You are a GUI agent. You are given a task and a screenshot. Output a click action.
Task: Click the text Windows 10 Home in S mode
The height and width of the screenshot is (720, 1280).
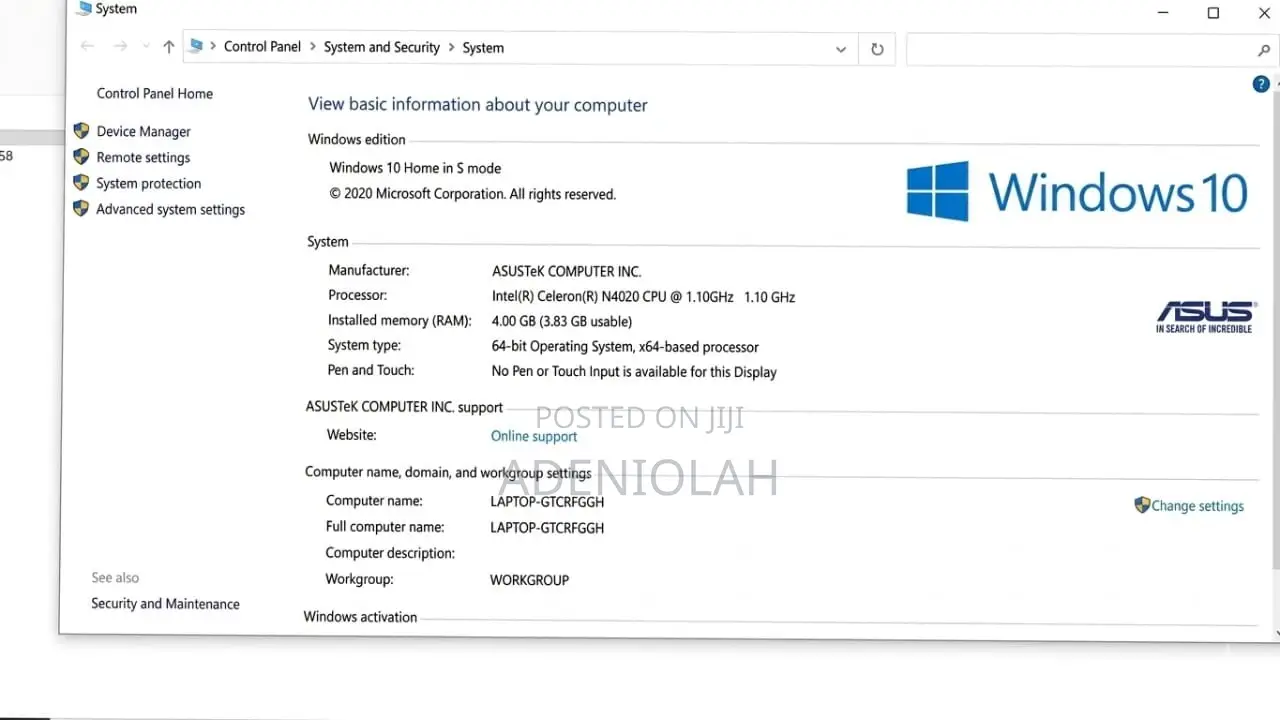pos(415,168)
